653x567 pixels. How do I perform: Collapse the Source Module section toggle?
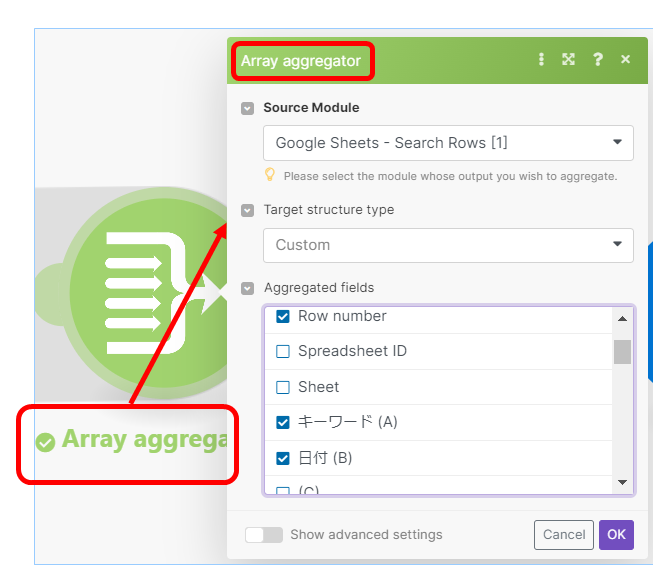247,109
